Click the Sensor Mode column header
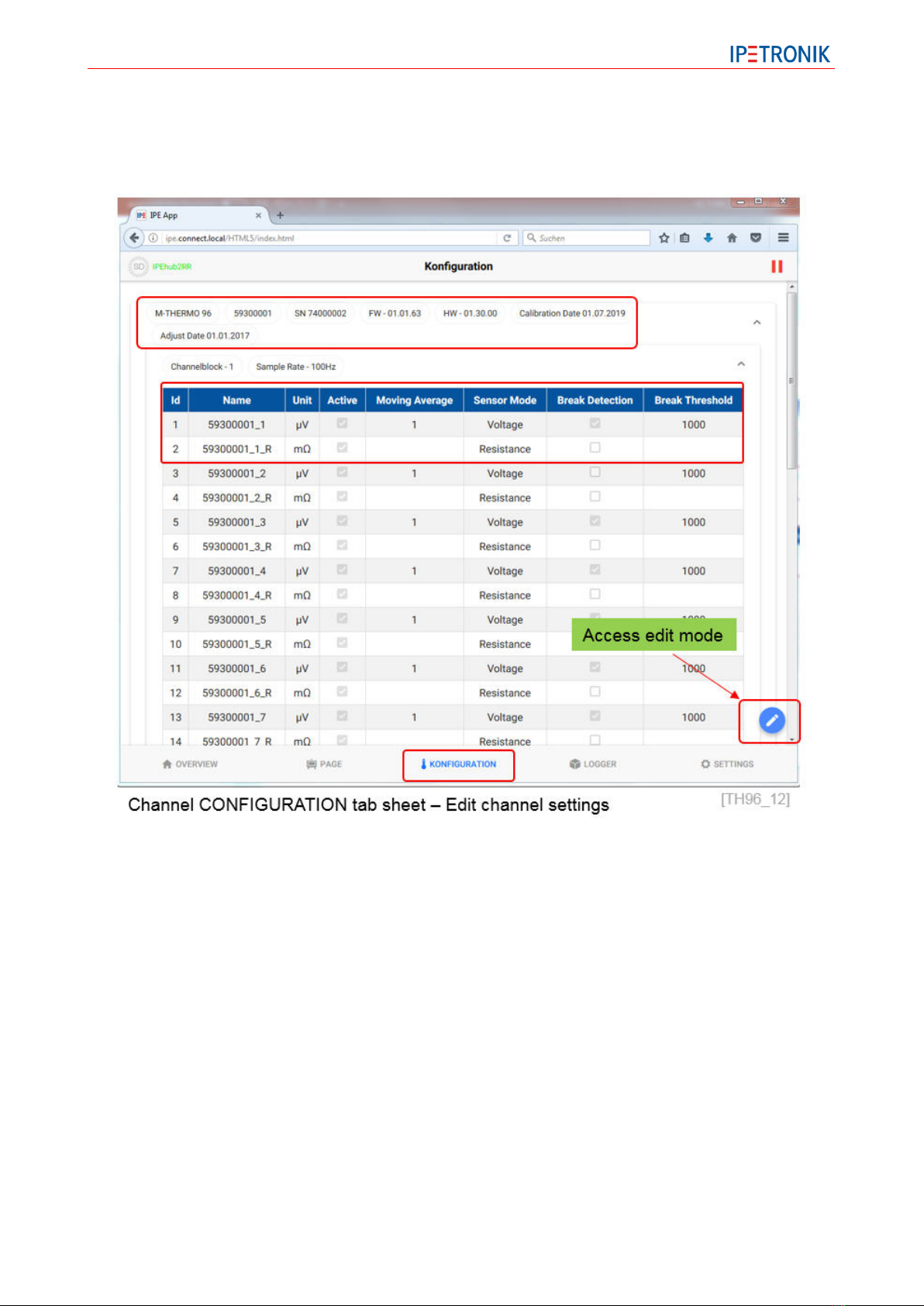 [505, 400]
